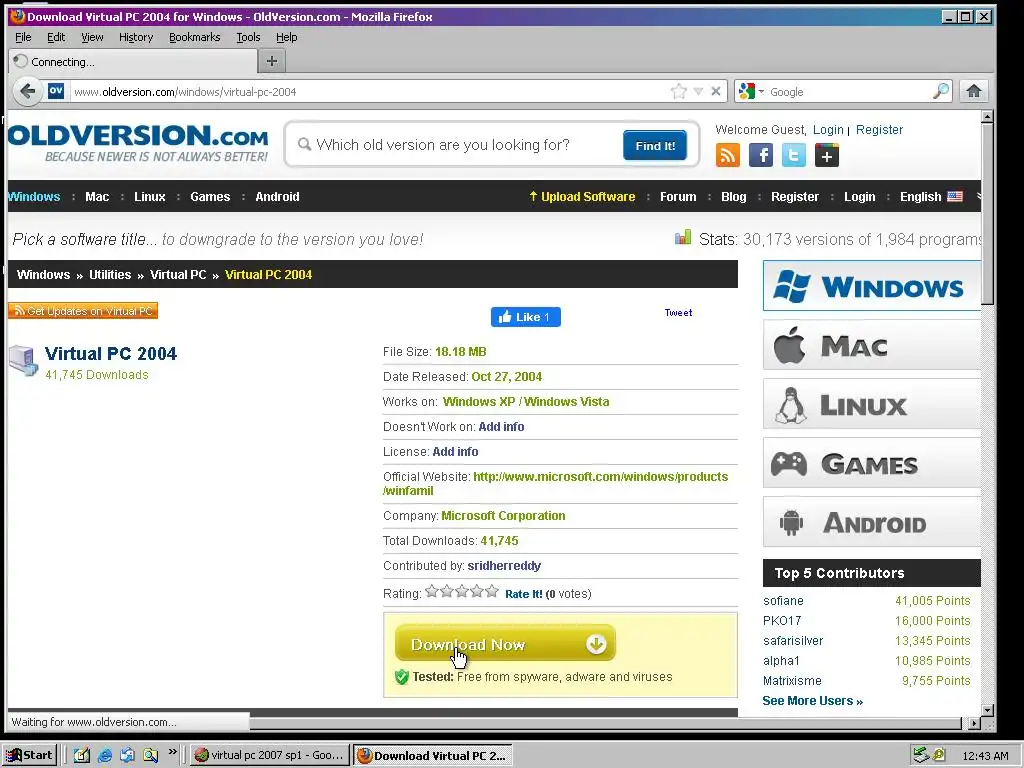This screenshot has width=1024, height=768.
Task: Click Virtual PC breadcrumb link
Action: pos(178,275)
